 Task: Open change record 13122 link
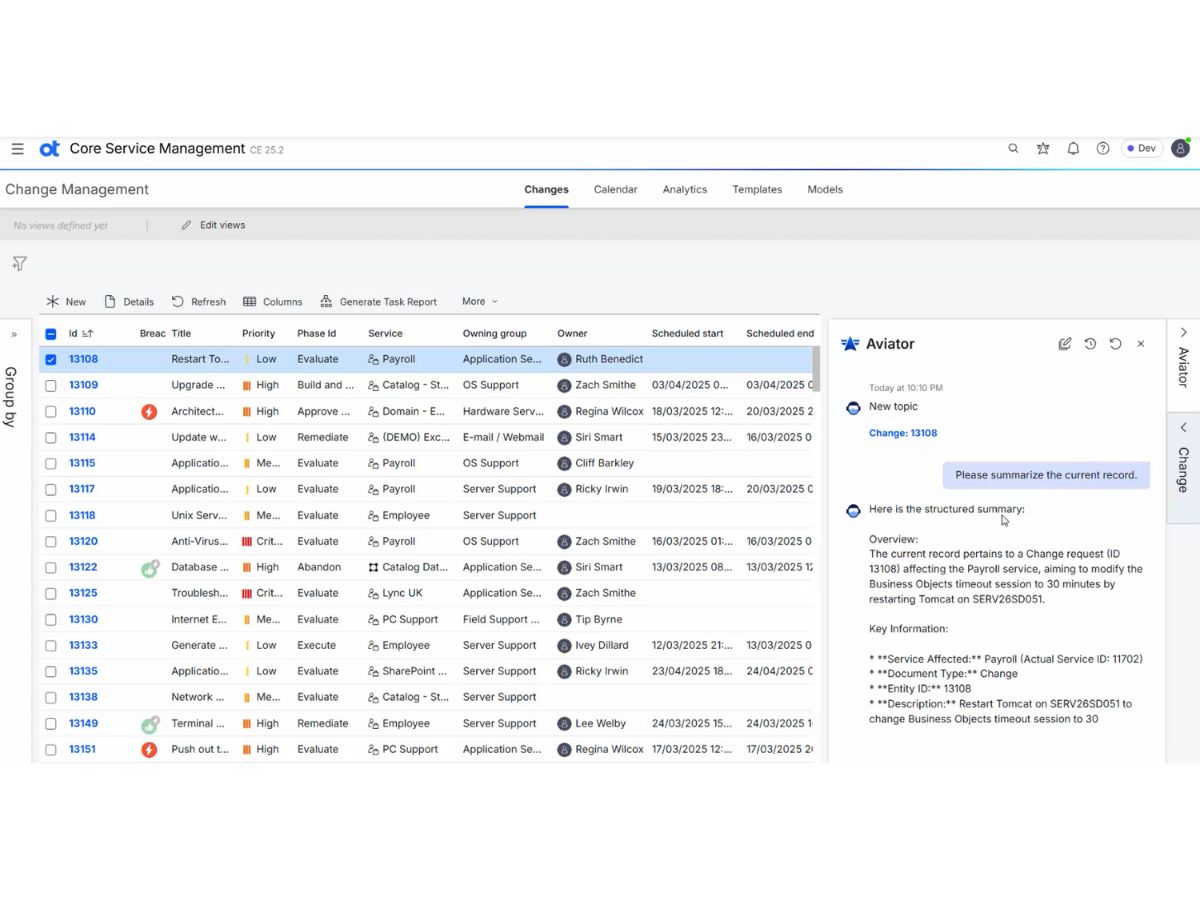pyautogui.click(x=83, y=567)
